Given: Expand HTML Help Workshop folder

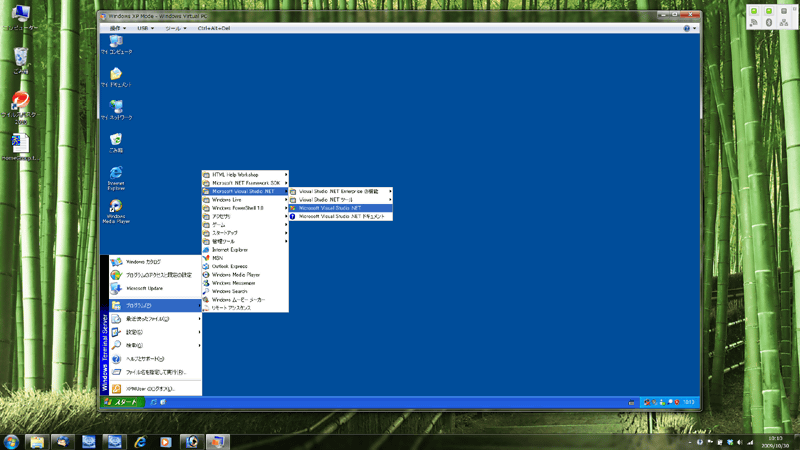Looking at the screenshot, I should pyautogui.click(x=245, y=174).
